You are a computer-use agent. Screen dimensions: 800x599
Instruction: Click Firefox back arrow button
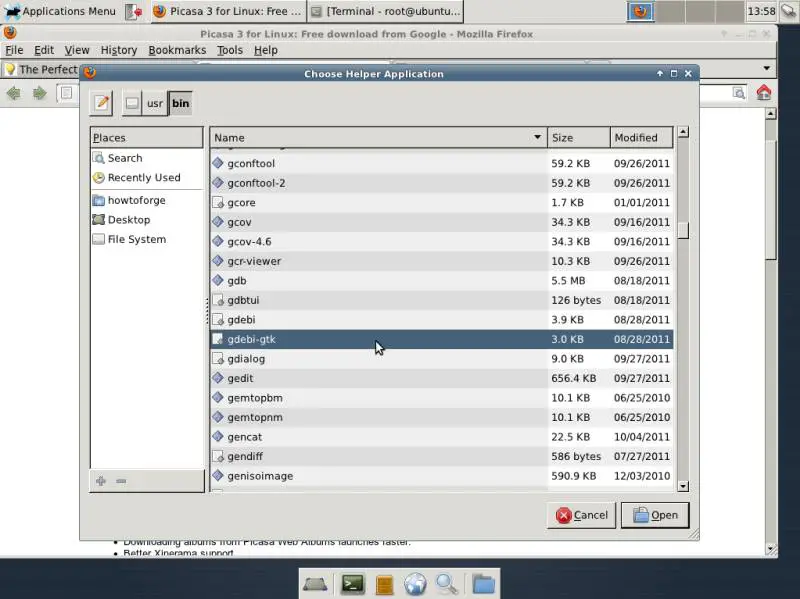(x=14, y=93)
